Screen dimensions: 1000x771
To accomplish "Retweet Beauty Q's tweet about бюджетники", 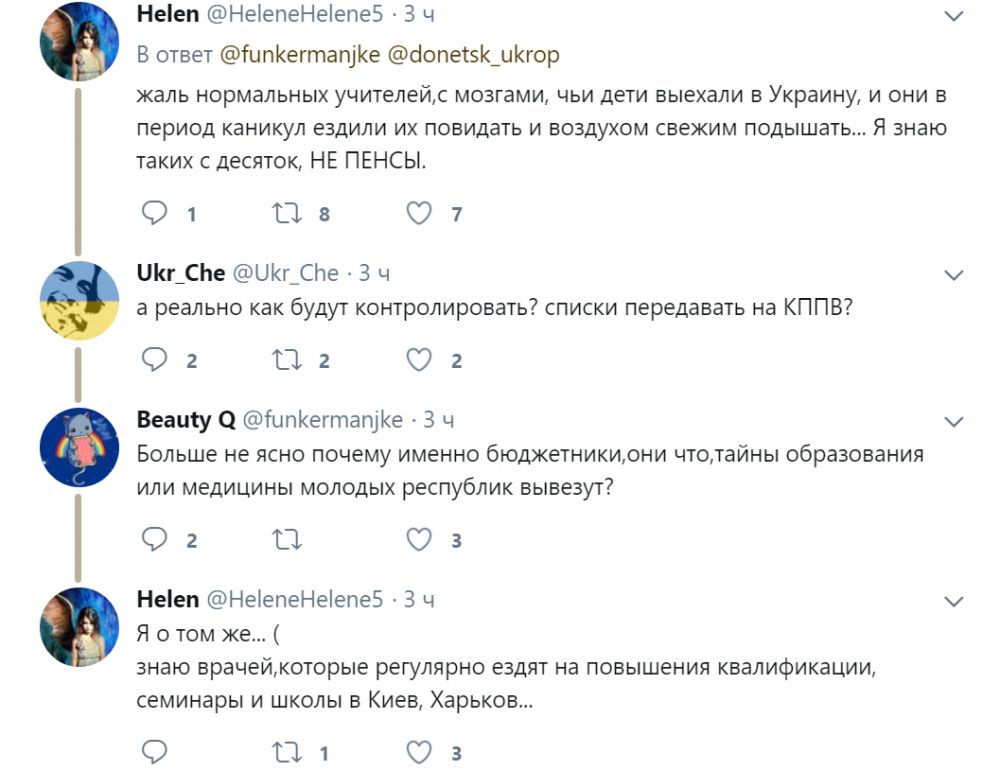I will (x=287, y=540).
